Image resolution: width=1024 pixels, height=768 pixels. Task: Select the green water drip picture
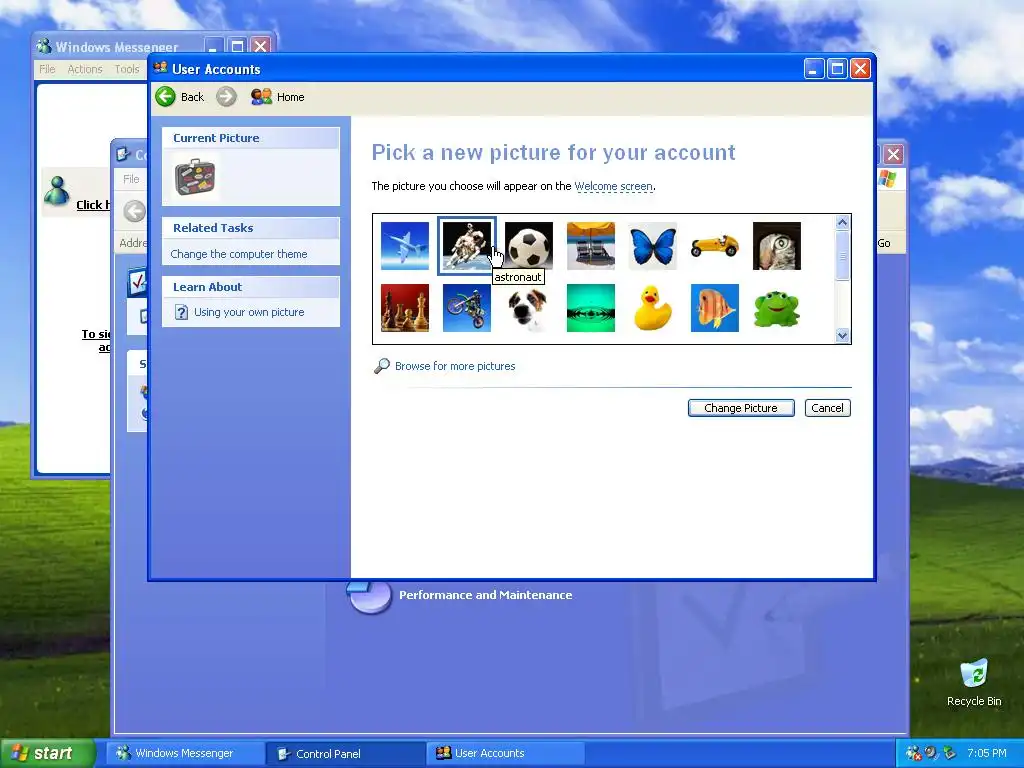590,308
